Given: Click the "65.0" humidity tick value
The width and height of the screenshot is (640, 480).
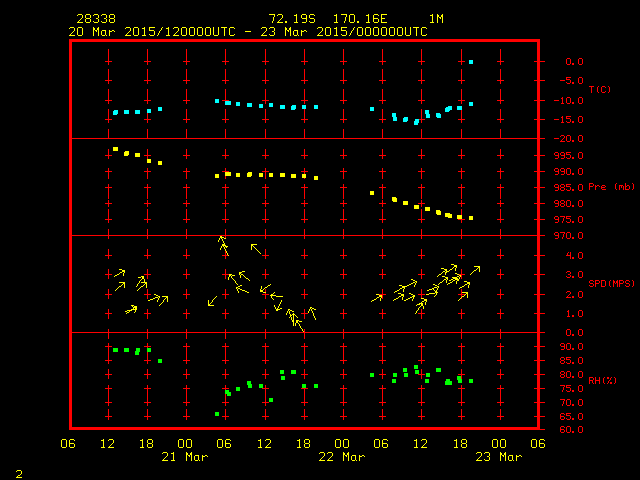Looking at the screenshot, I should click(x=571, y=417).
